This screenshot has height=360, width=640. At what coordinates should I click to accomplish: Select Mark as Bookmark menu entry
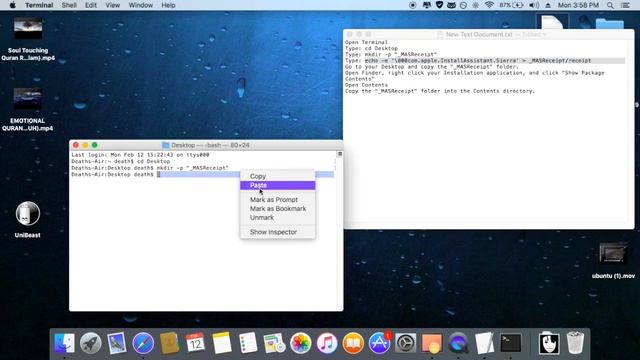278,209
